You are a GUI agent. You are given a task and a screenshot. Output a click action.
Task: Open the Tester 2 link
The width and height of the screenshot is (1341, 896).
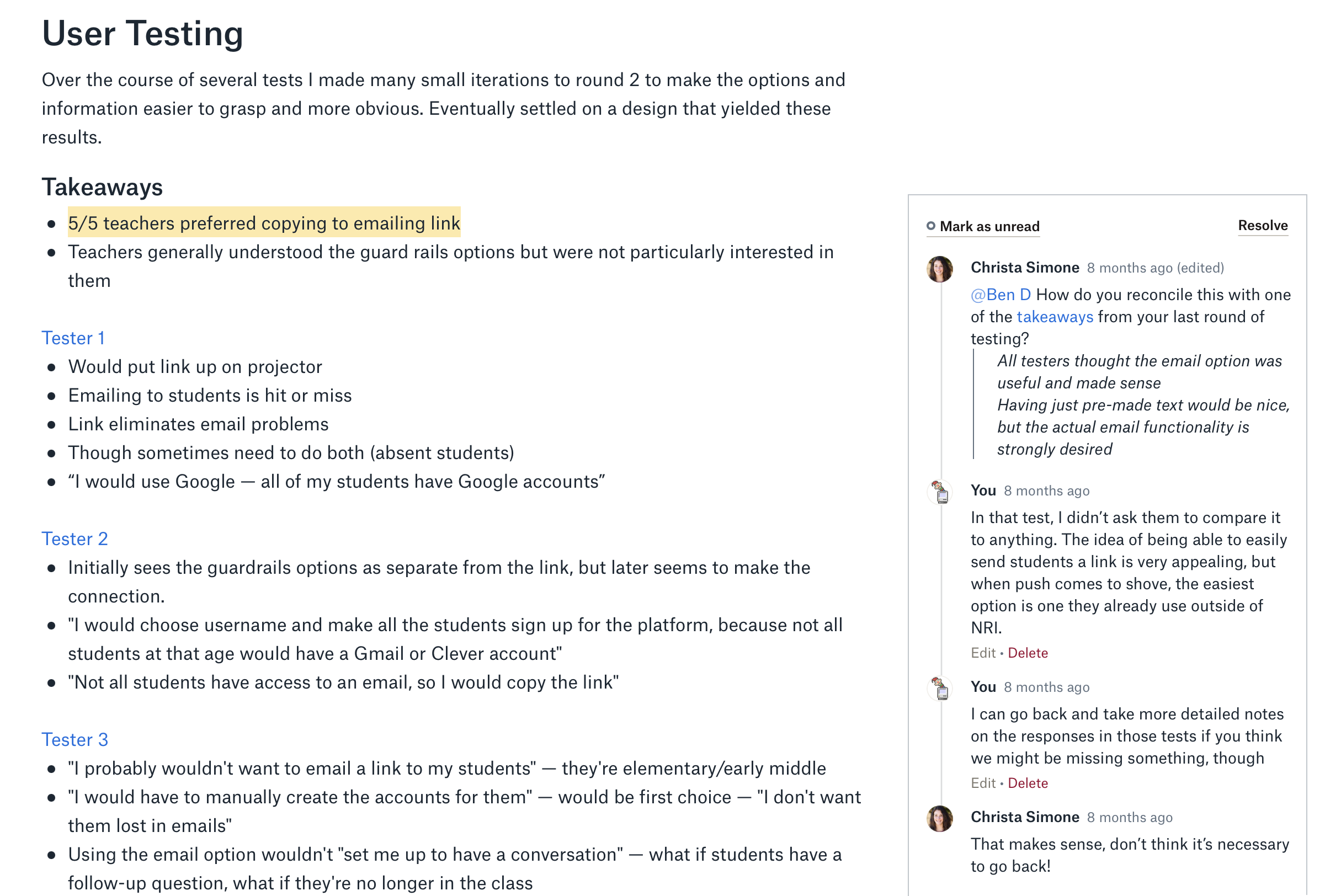(75, 539)
